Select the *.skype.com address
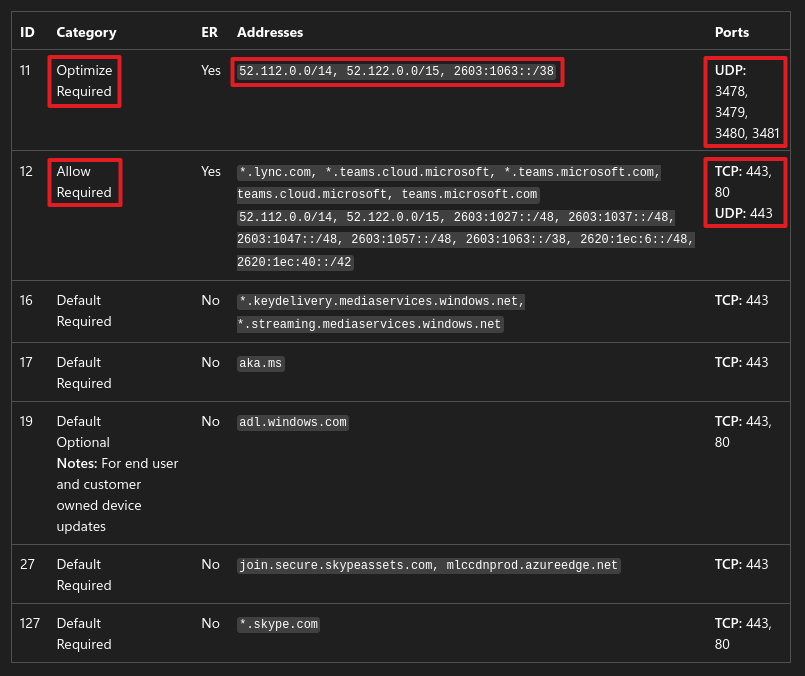Screen dimensions: 805x676 click(x=278, y=624)
